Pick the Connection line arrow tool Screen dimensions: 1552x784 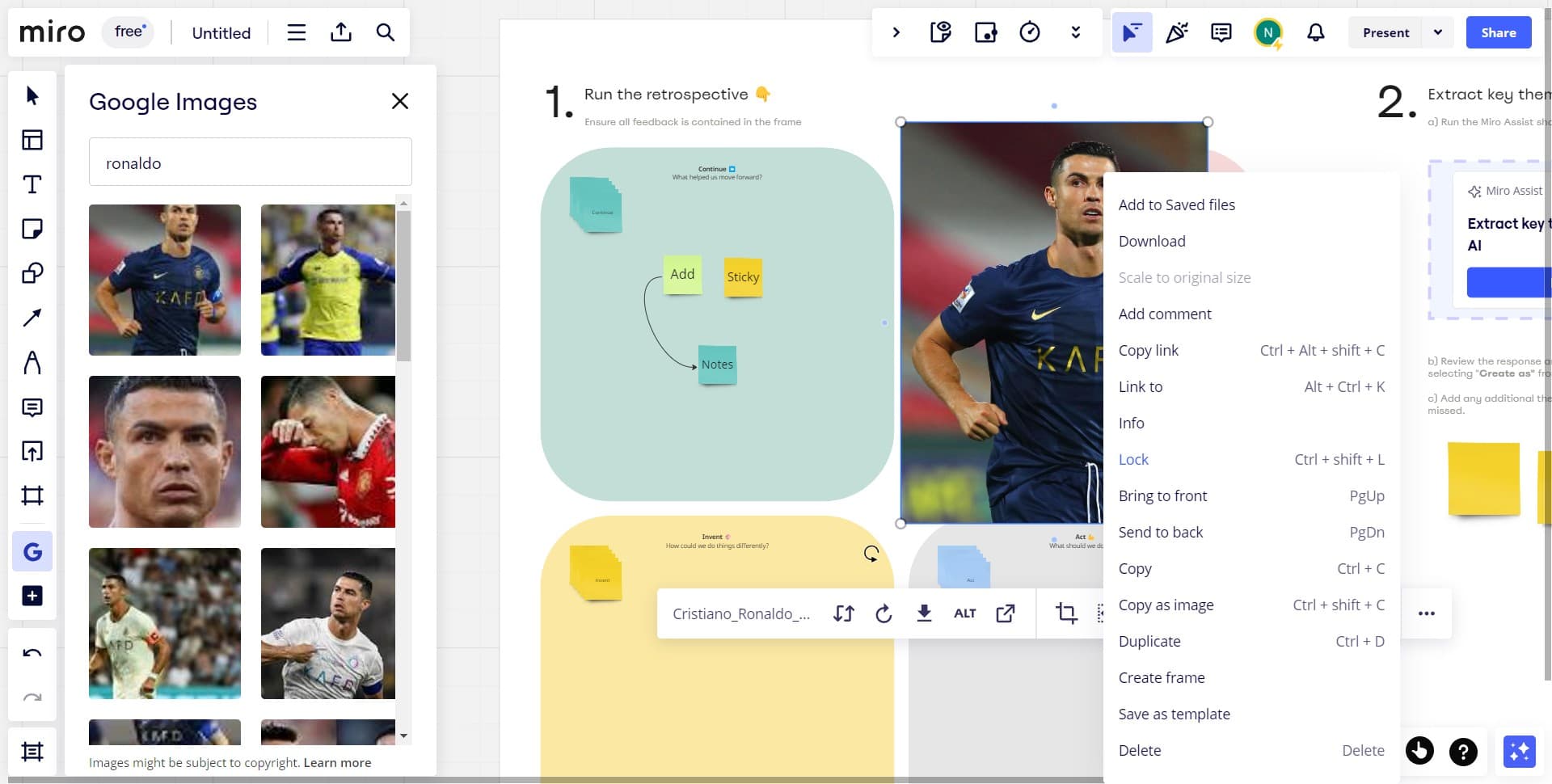point(32,318)
